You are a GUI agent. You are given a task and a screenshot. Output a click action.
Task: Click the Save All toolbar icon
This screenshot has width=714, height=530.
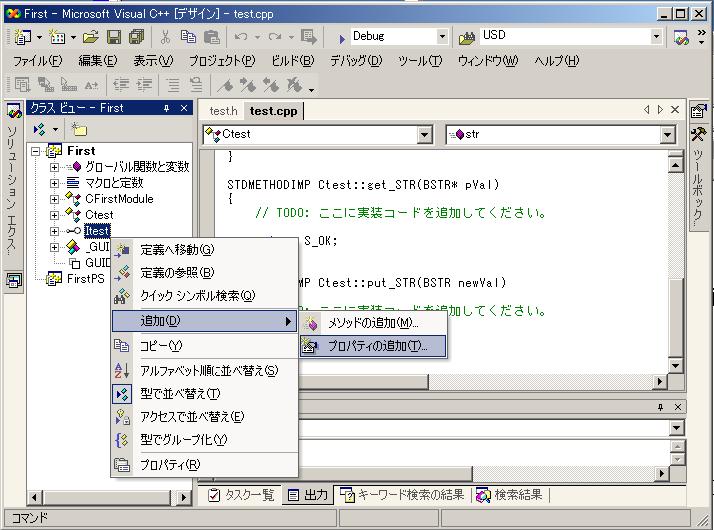point(137,37)
